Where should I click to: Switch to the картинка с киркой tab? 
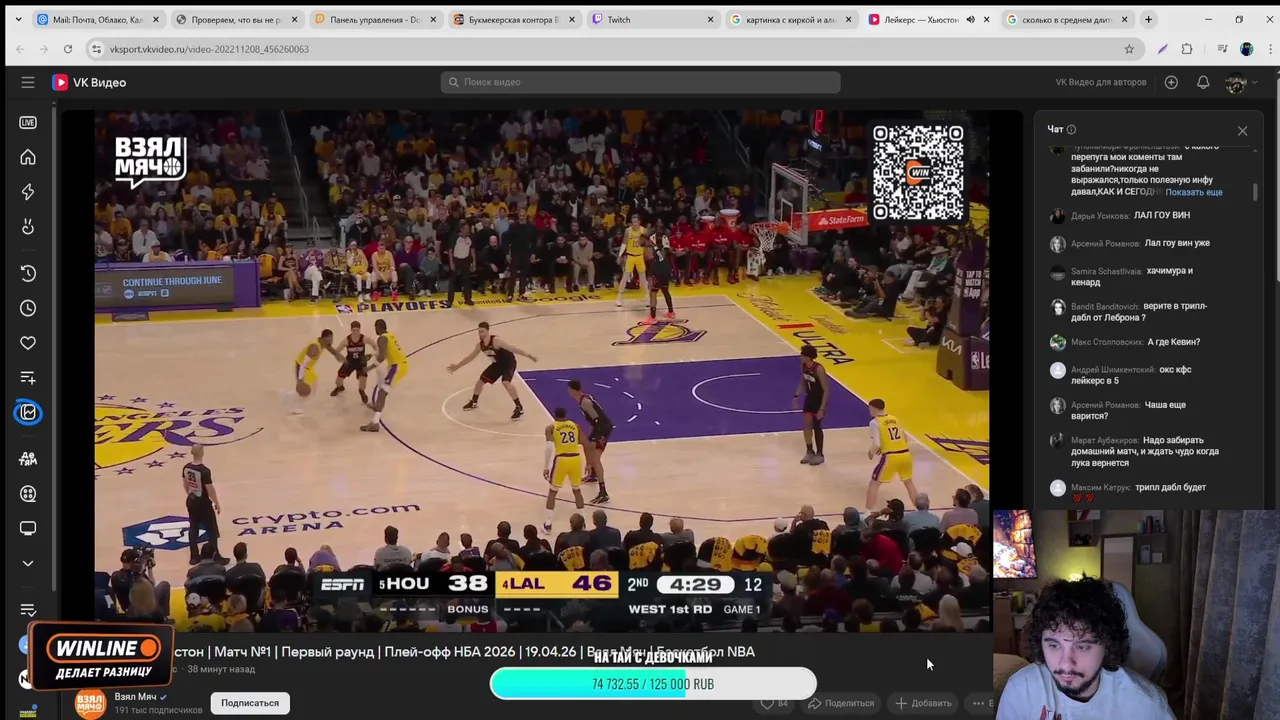click(790, 19)
